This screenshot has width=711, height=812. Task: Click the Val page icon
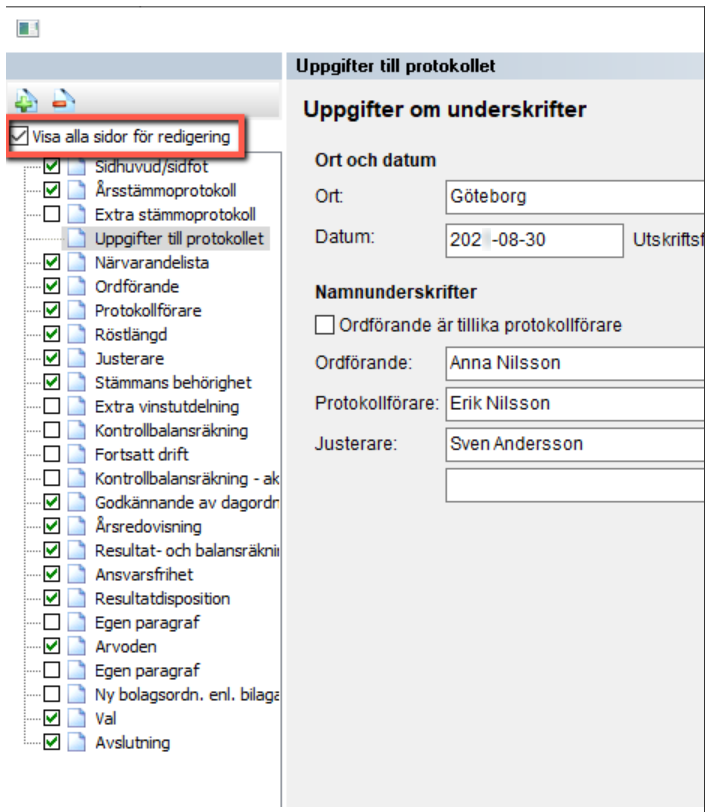pyautogui.click(x=77, y=718)
